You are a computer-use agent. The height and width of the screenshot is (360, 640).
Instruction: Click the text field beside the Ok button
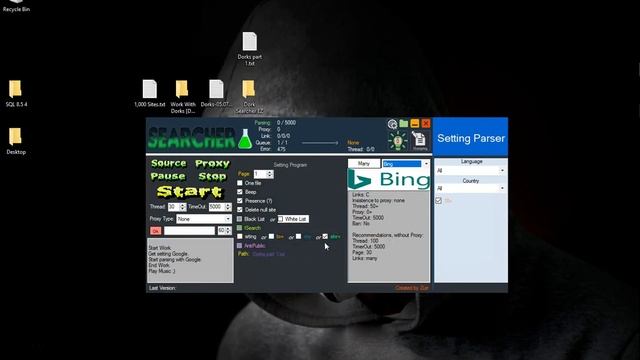click(x=189, y=231)
